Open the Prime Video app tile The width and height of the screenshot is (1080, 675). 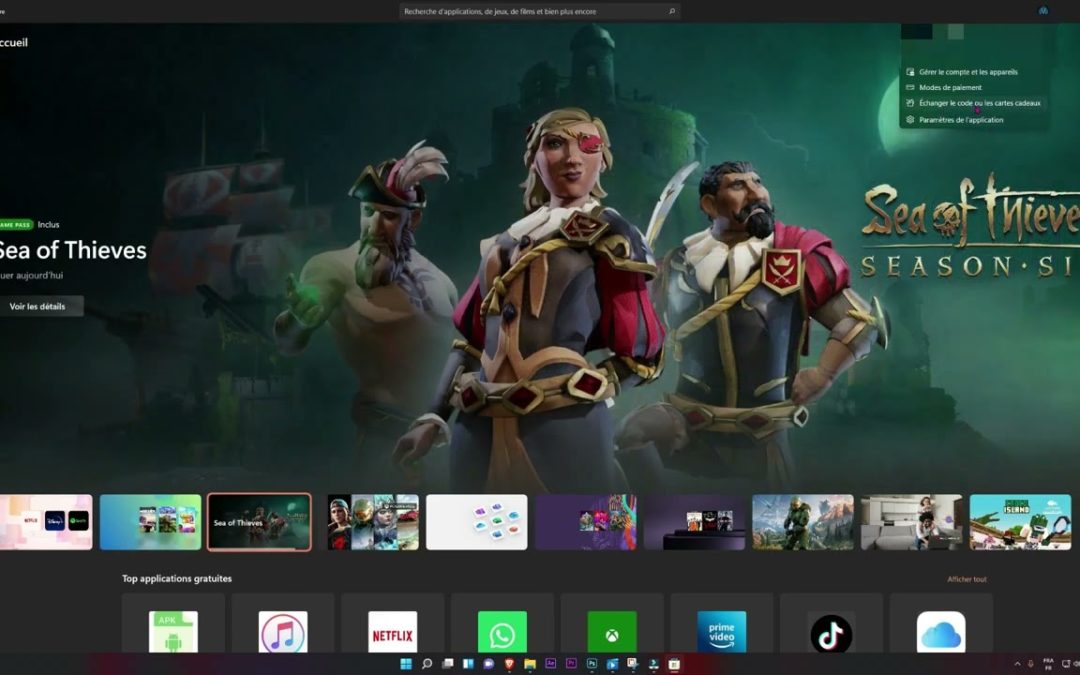[721, 623]
